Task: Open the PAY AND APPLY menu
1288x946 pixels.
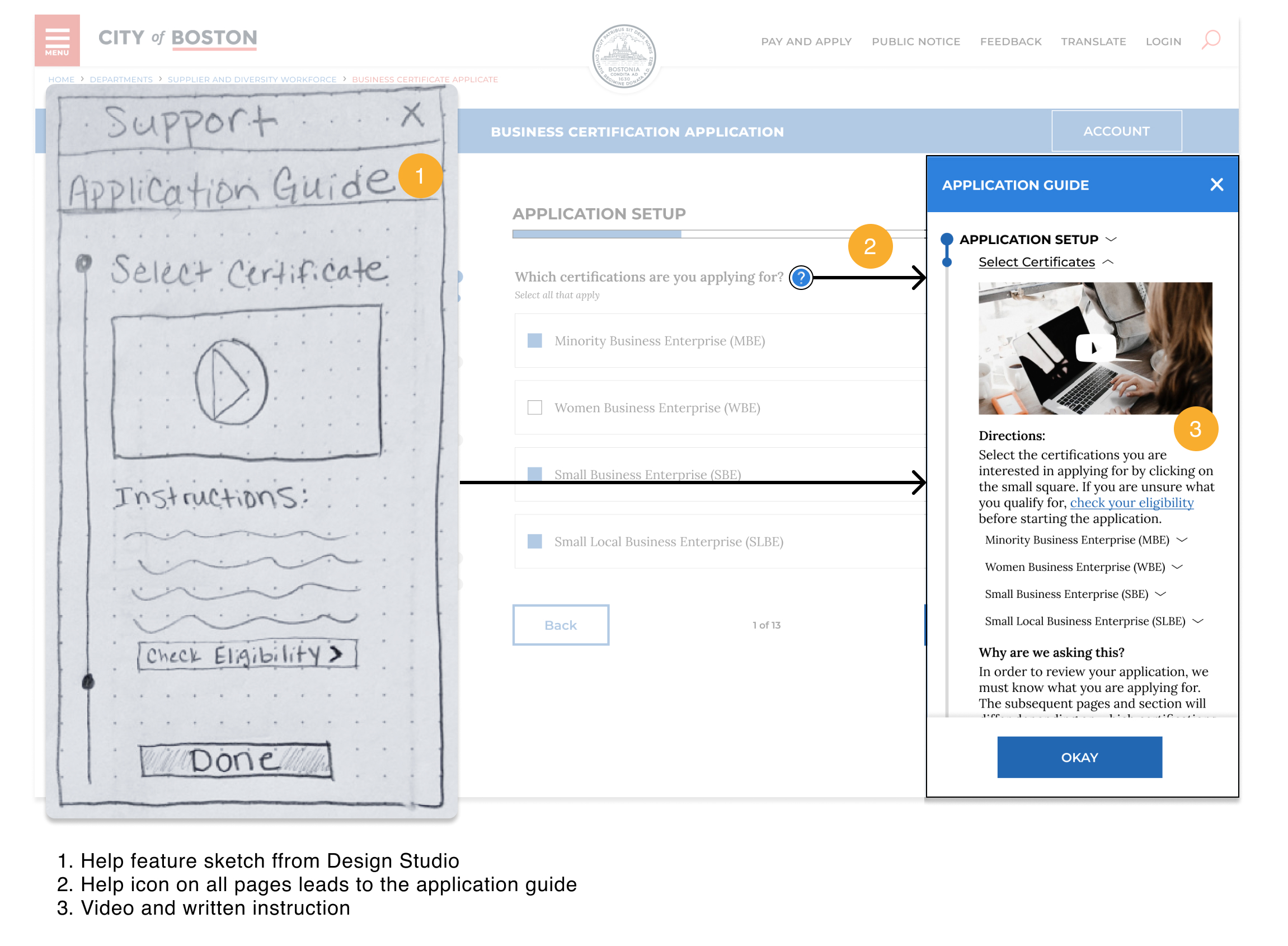Action: pyautogui.click(x=806, y=41)
